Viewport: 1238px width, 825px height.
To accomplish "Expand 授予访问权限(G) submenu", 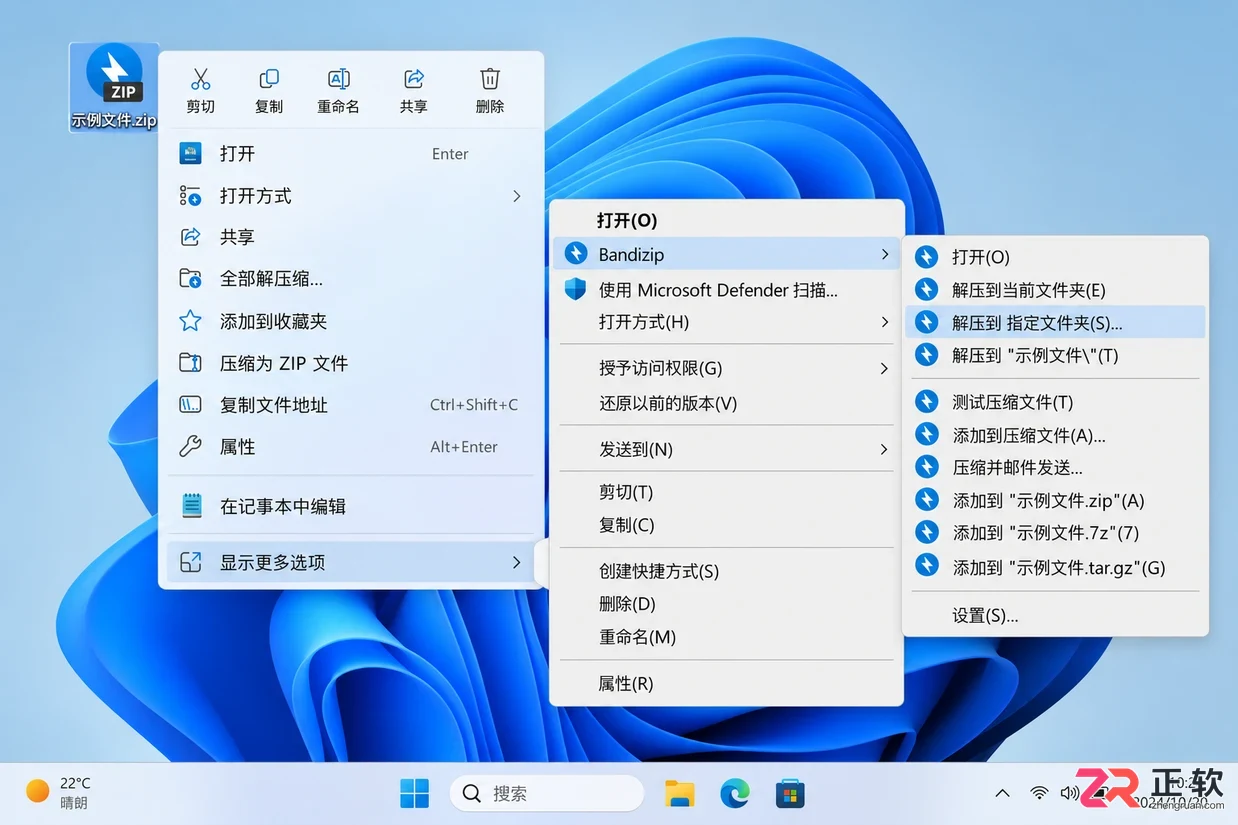I will click(727, 368).
